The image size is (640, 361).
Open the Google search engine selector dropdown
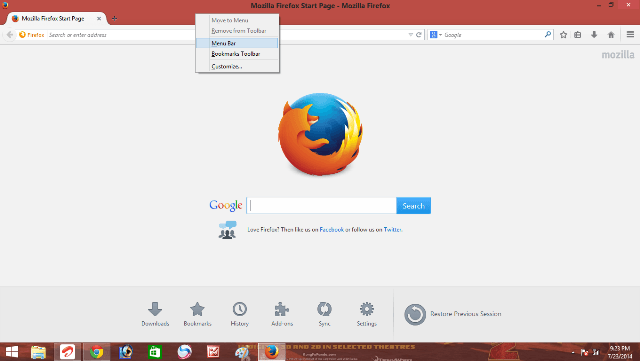436,35
